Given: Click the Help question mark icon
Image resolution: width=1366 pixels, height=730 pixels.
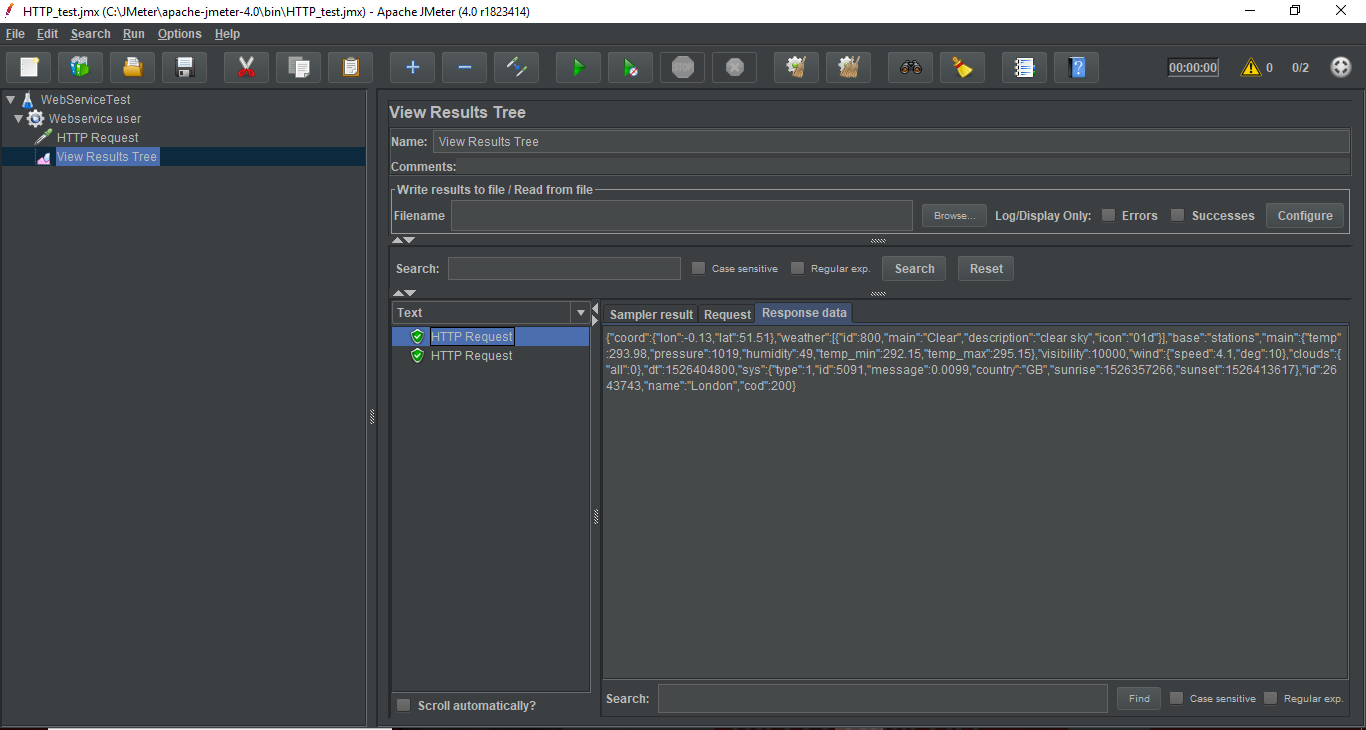Looking at the screenshot, I should 1076,67.
